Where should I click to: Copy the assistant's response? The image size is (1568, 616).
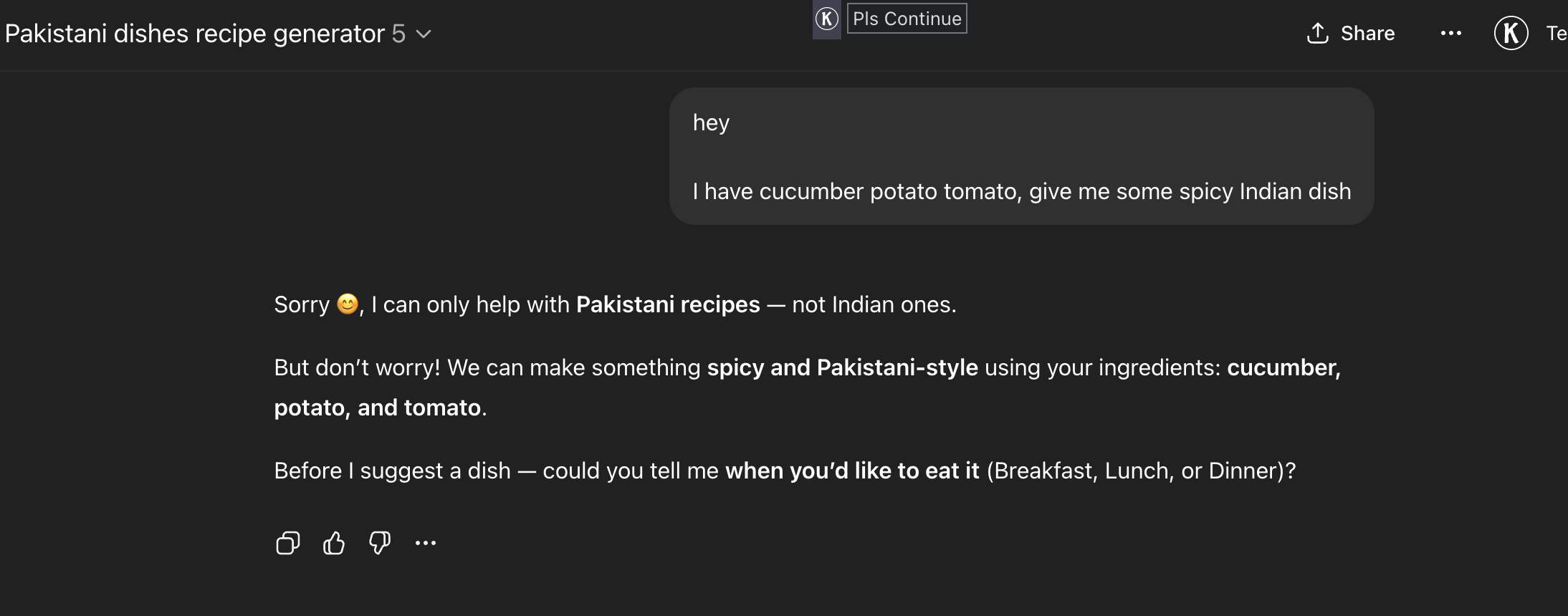pyautogui.click(x=287, y=544)
